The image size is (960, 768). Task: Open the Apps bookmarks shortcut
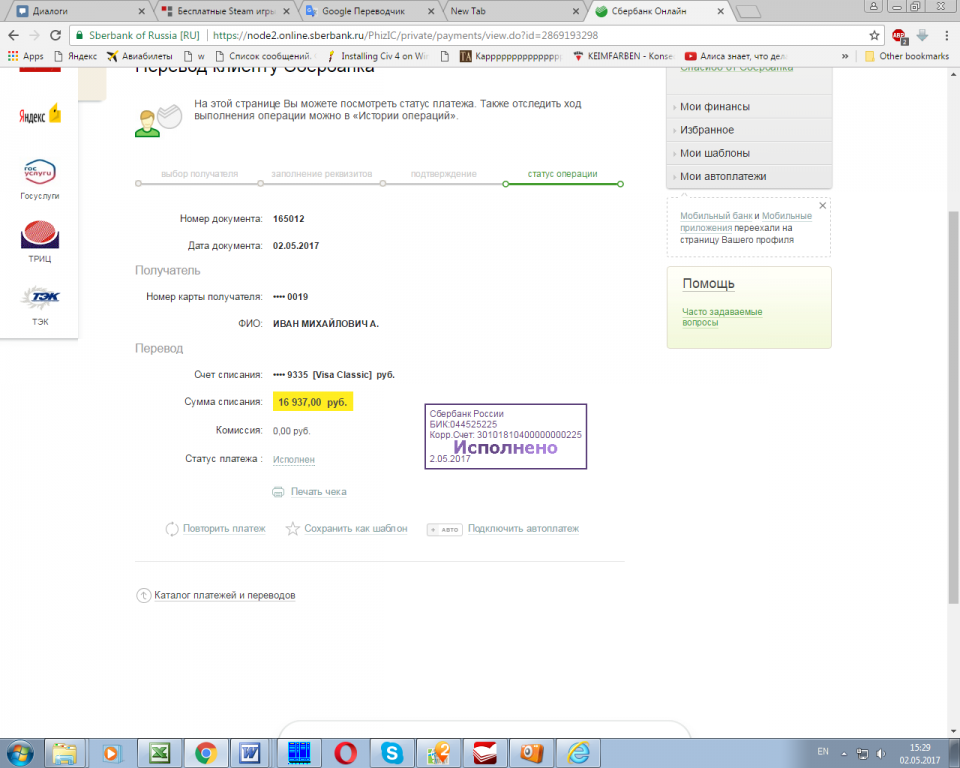pos(25,56)
